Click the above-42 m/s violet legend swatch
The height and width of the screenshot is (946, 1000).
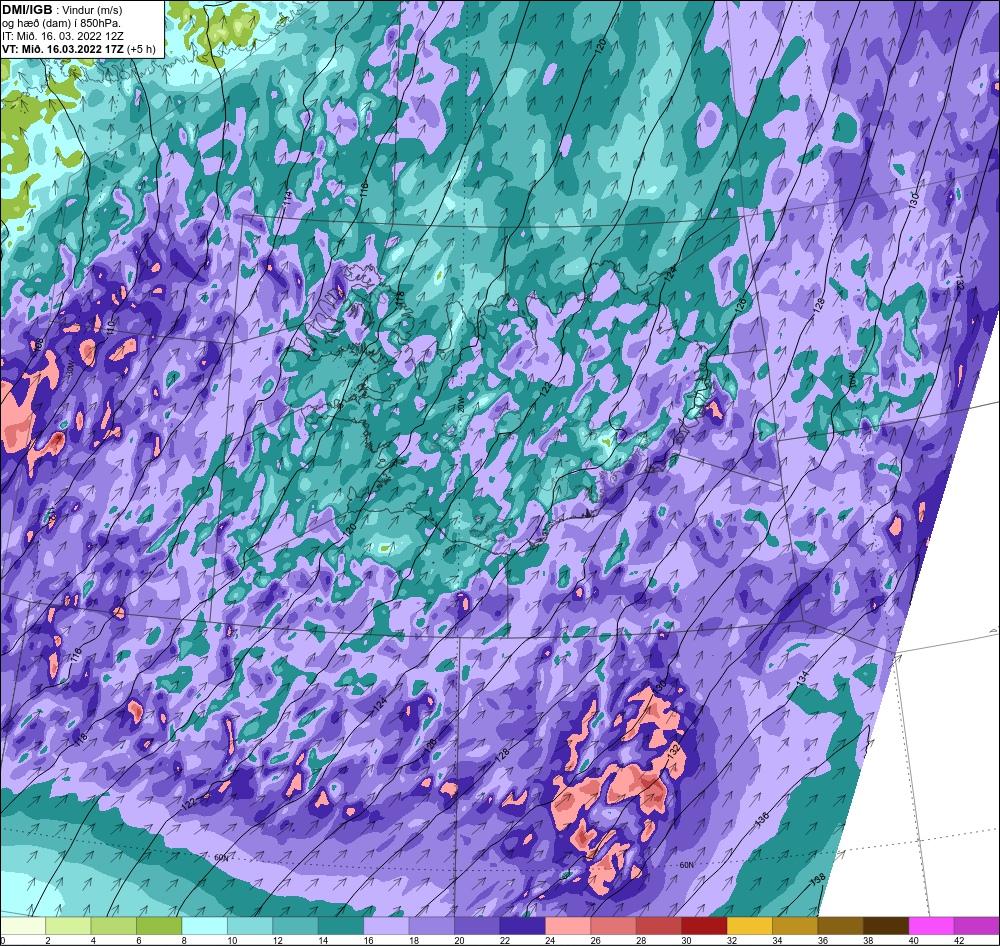(x=977, y=926)
